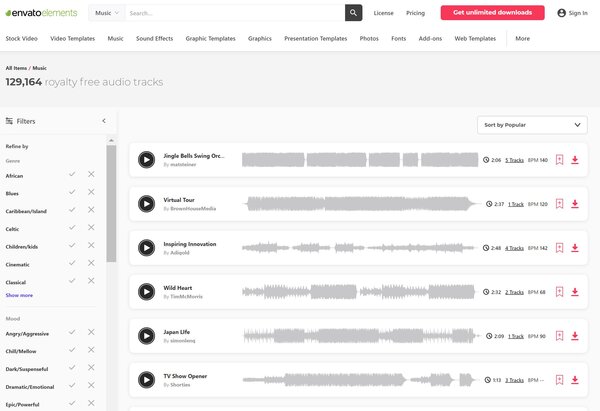
Task: Expand genres with Show more
Action: 19,295
